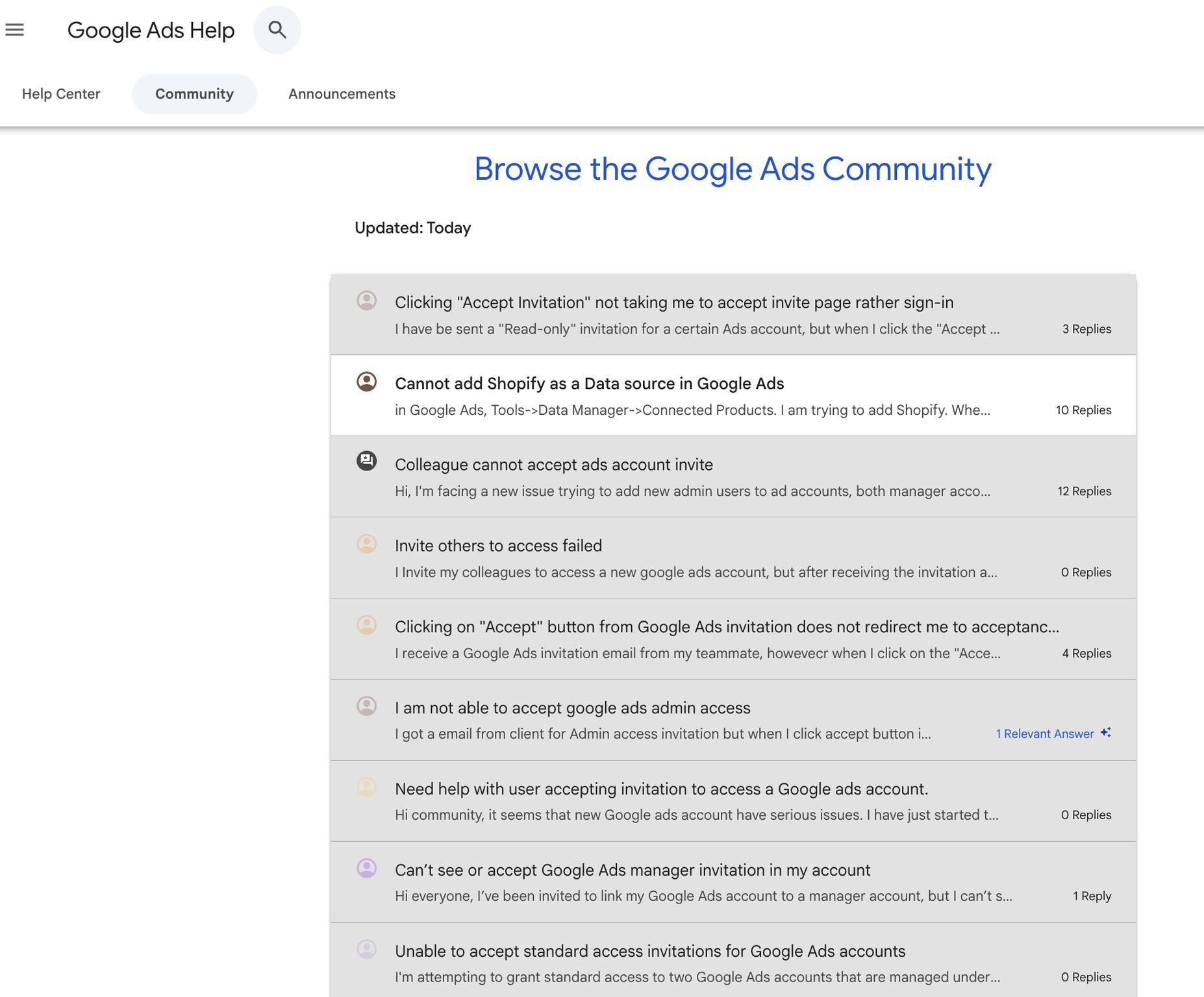The image size is (1204, 997).
Task: Click avatar beside 'Invite others to access failed'
Action: [x=367, y=543]
